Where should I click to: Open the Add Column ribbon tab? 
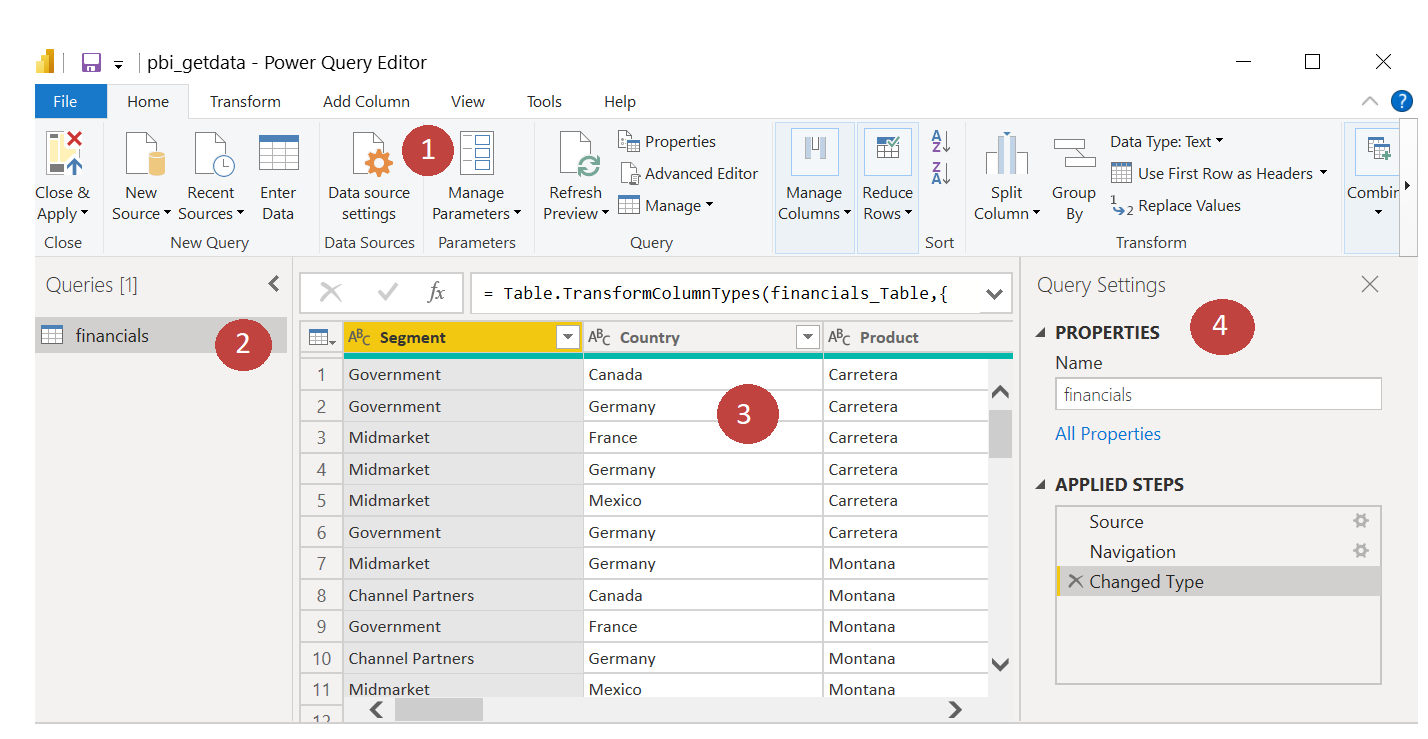click(x=366, y=101)
